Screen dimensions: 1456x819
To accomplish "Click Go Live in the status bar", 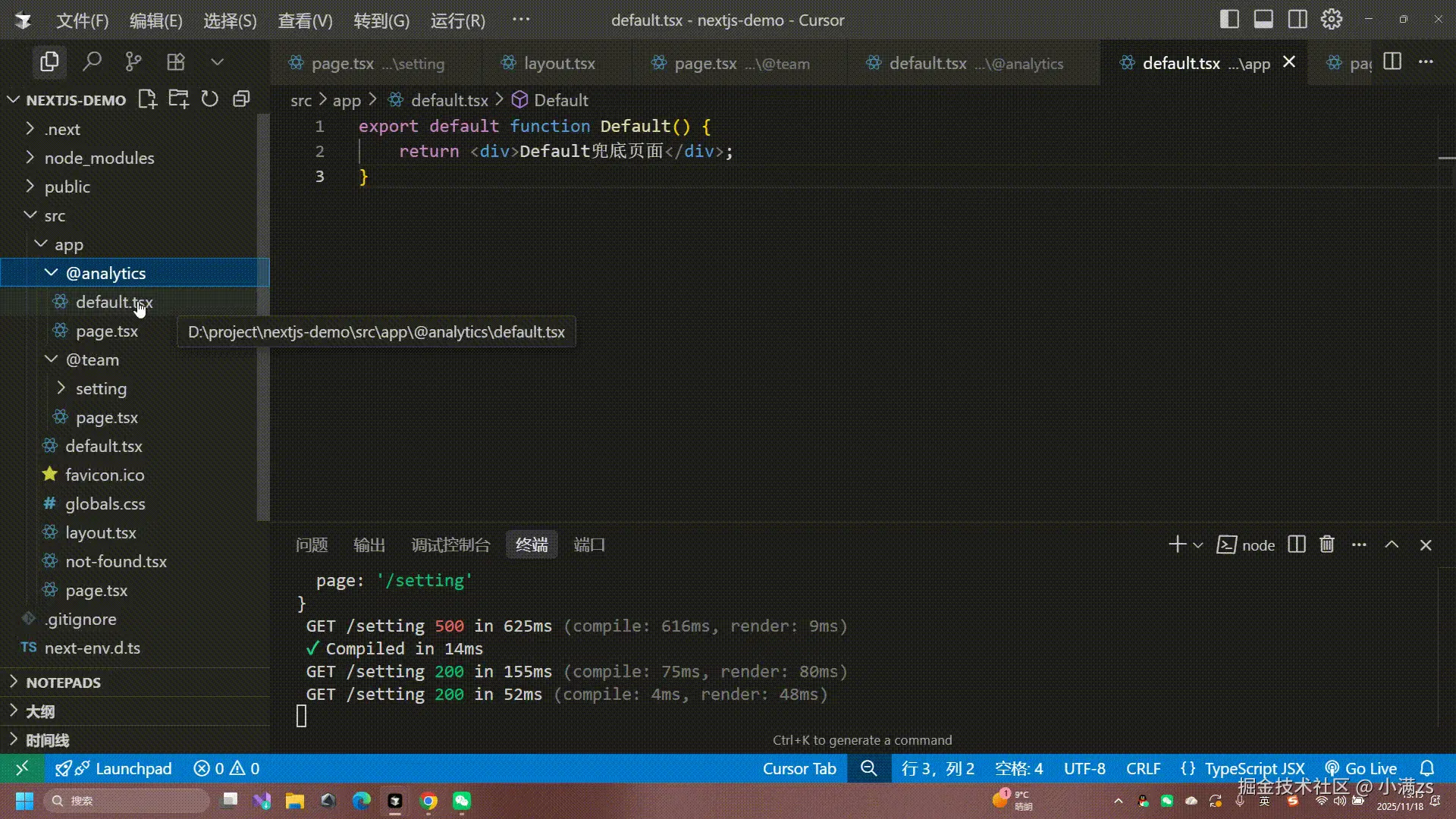I will [x=1361, y=768].
